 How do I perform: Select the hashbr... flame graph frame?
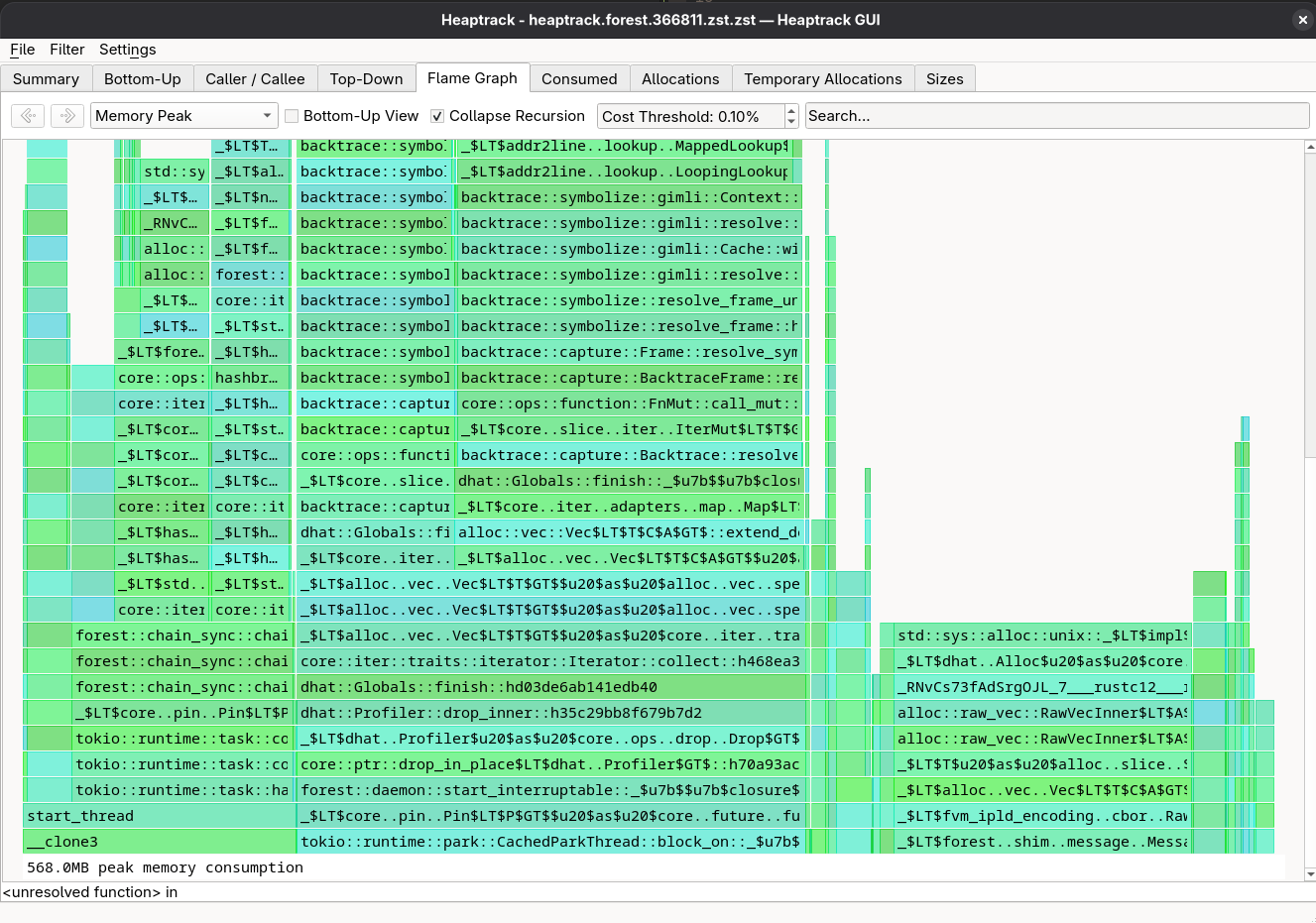pos(251,378)
